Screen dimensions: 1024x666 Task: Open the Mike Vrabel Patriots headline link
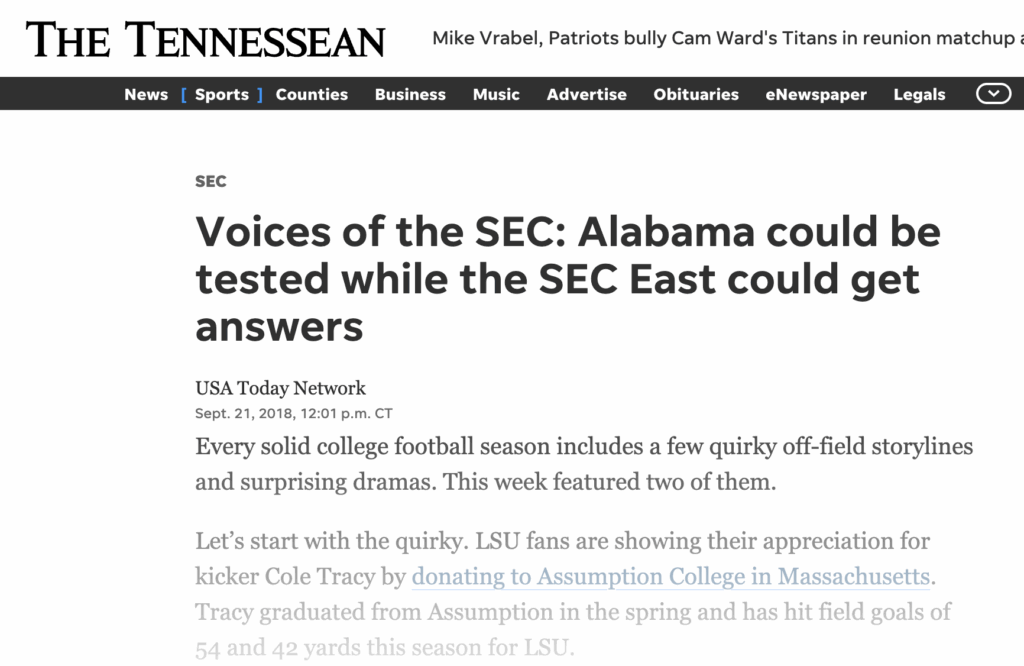(x=727, y=39)
